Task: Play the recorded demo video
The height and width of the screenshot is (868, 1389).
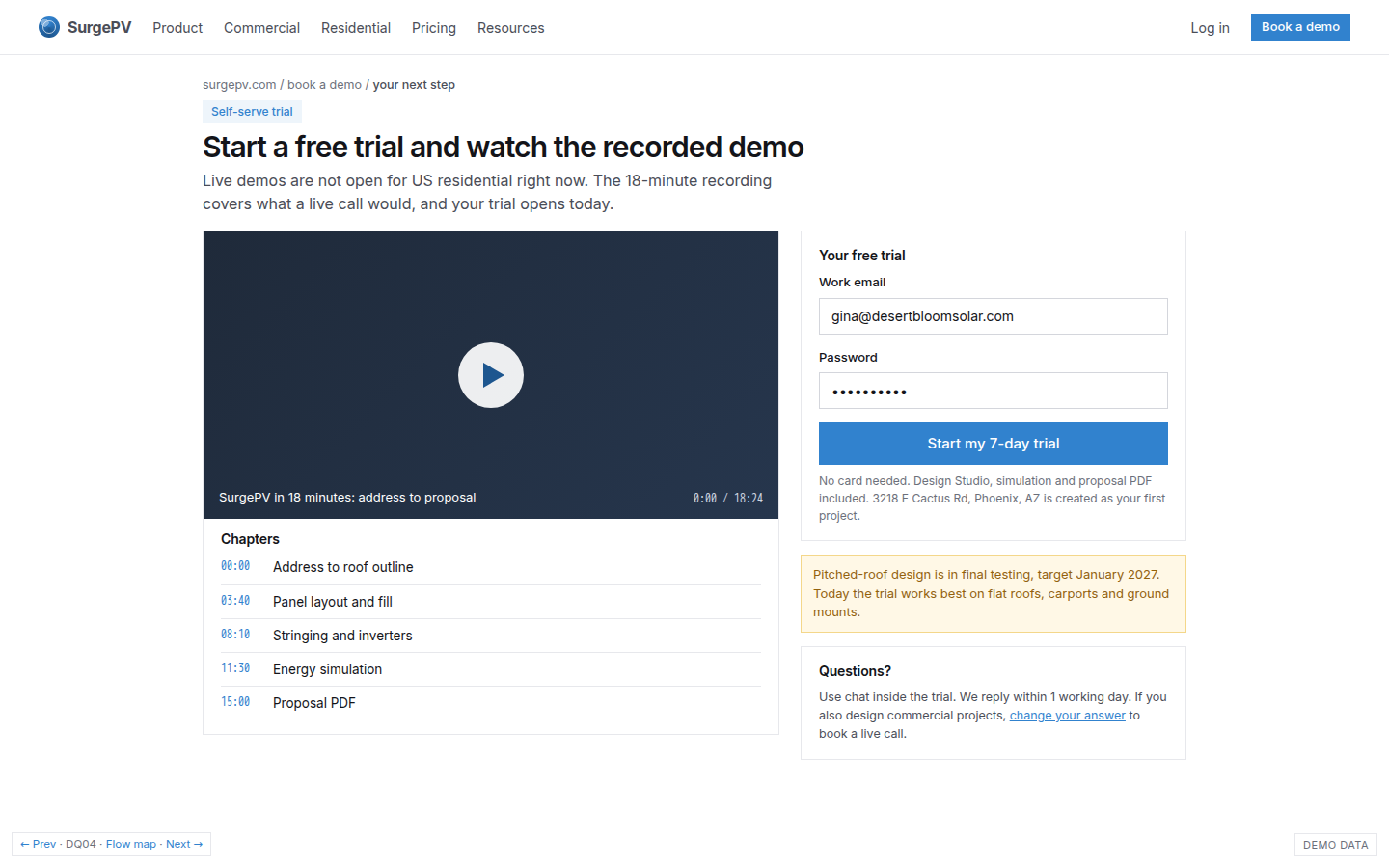Action: pos(491,375)
